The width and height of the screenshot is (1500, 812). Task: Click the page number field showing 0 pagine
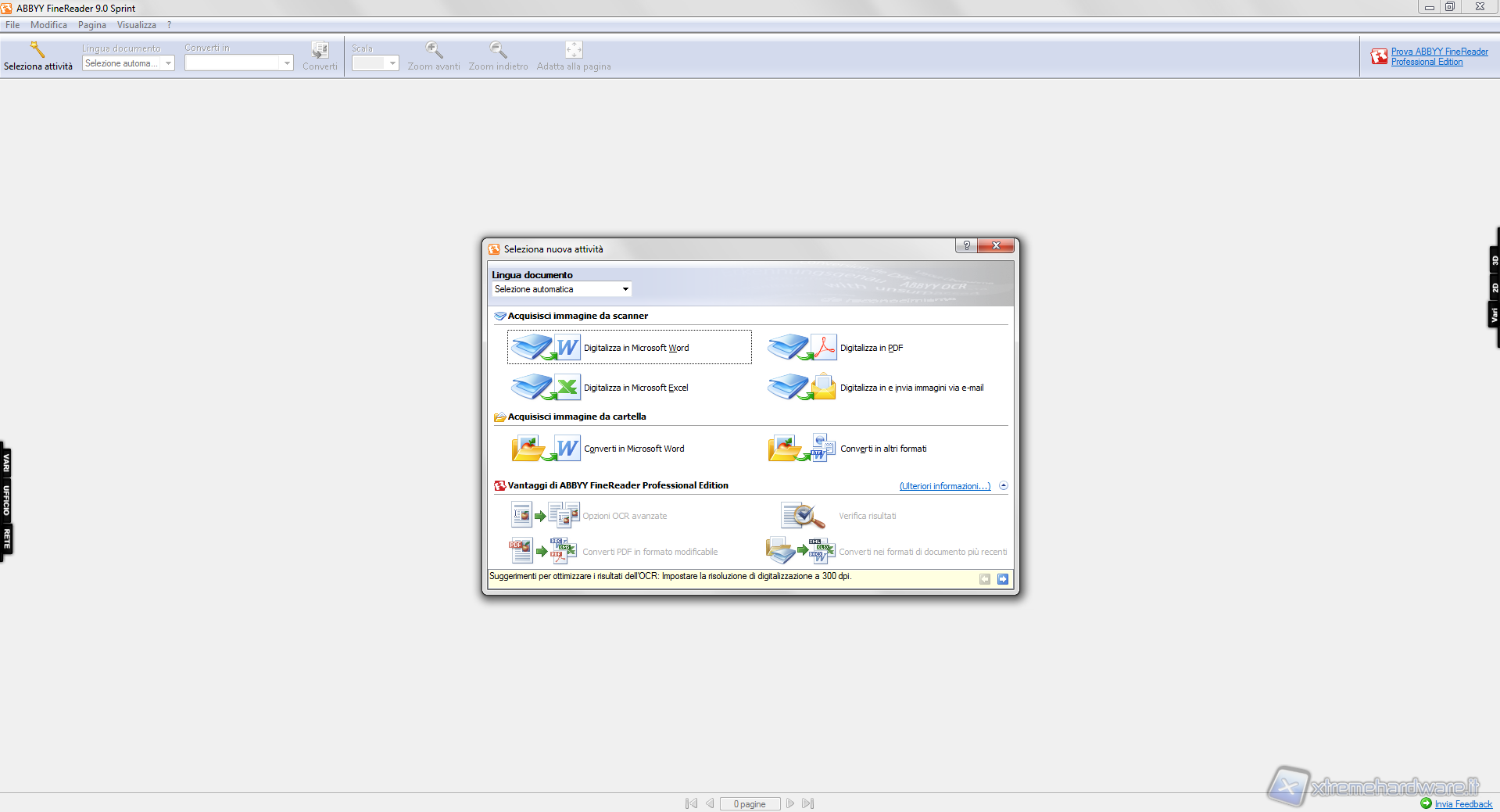(x=750, y=804)
